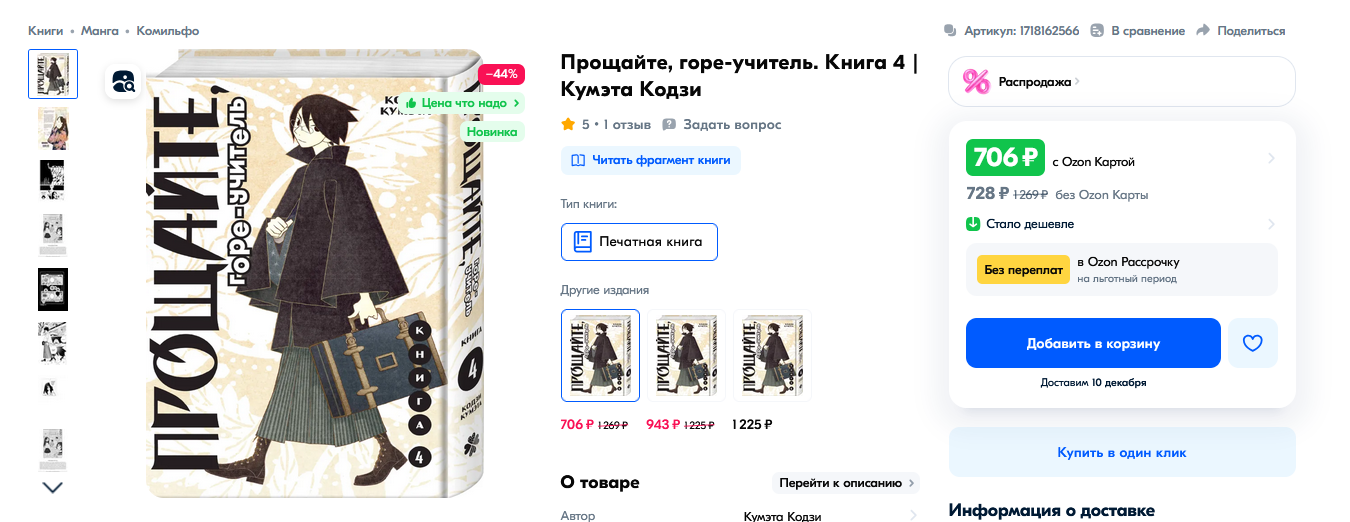The width and height of the screenshot is (1350, 522).
Task: Click the green Стало дешевле price-drop icon
Action: click(973, 224)
